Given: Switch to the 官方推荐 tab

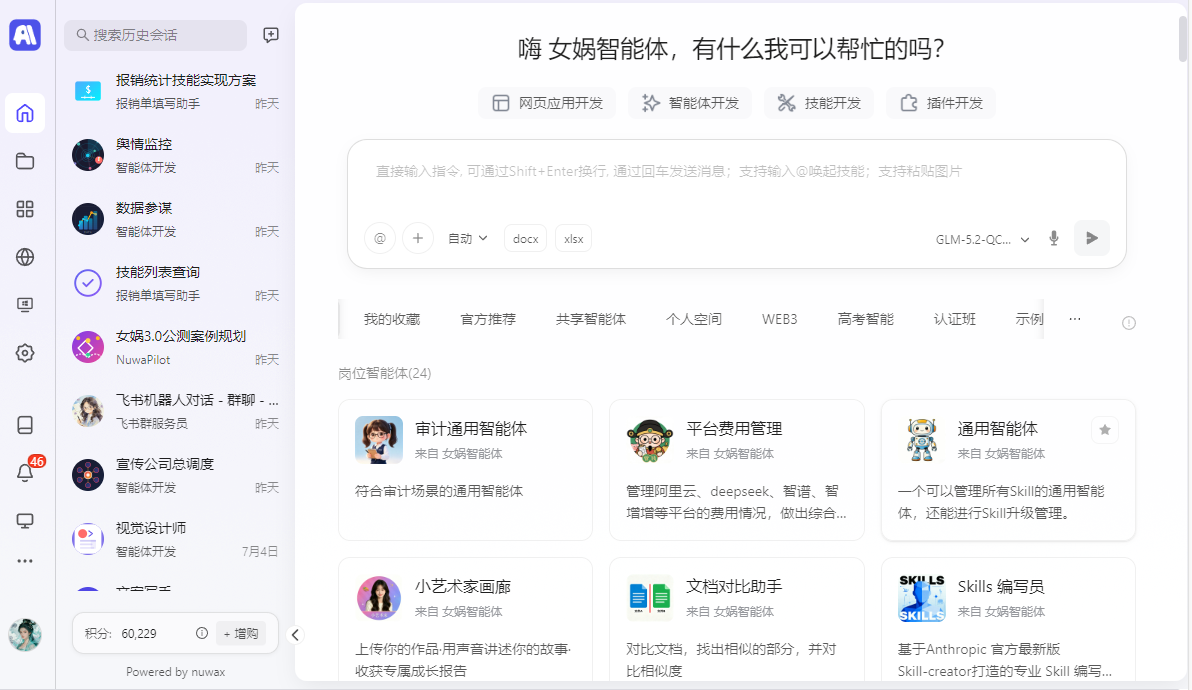Looking at the screenshot, I should pos(488,319).
